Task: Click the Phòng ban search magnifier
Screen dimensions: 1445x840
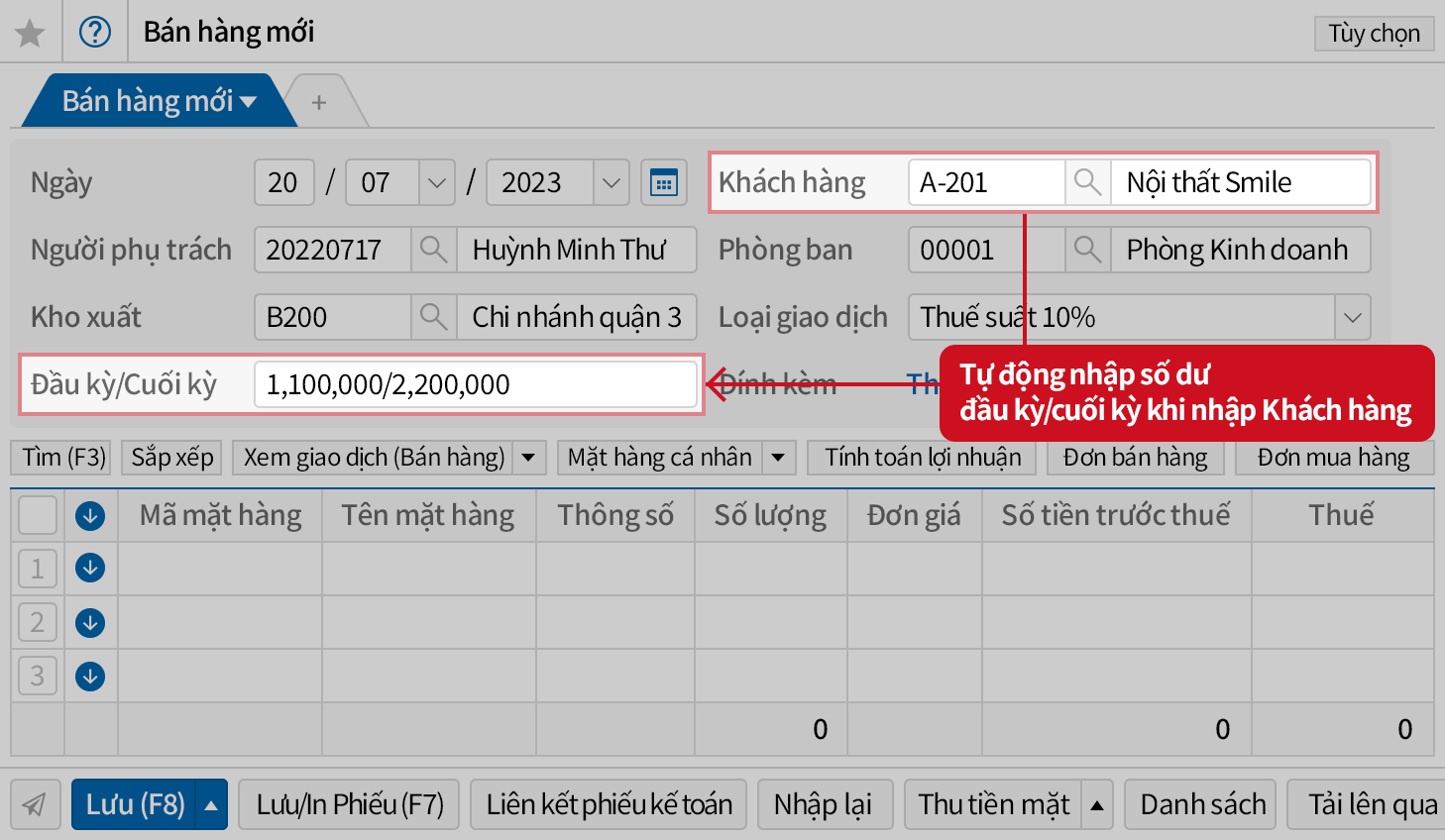Action: pyautogui.click(x=1087, y=250)
